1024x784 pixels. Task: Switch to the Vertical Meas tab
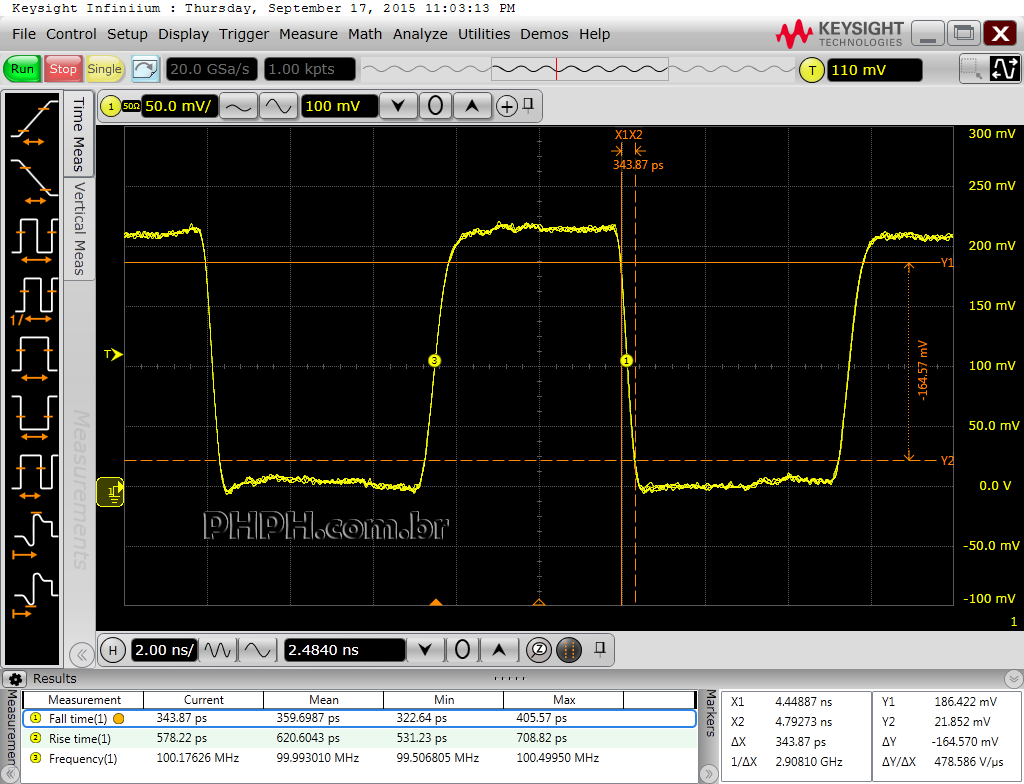(79, 228)
